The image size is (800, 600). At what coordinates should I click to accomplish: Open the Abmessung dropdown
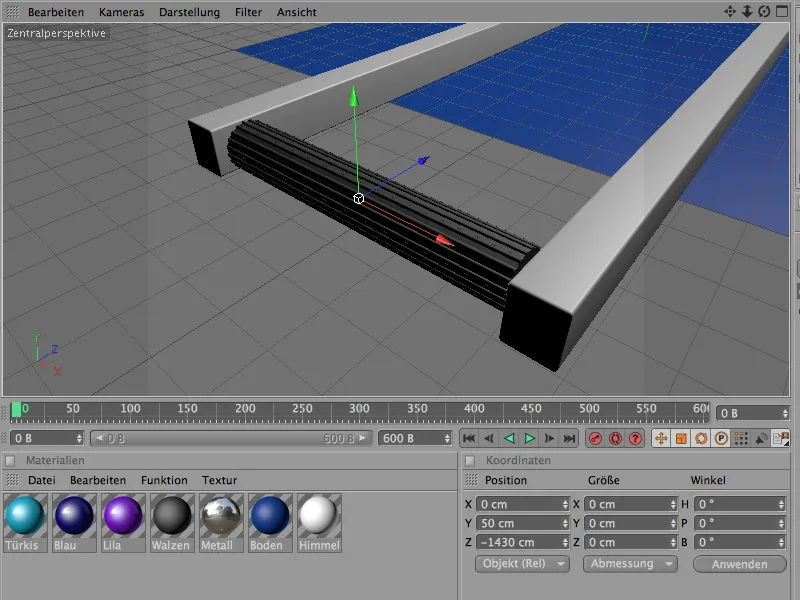click(629, 564)
